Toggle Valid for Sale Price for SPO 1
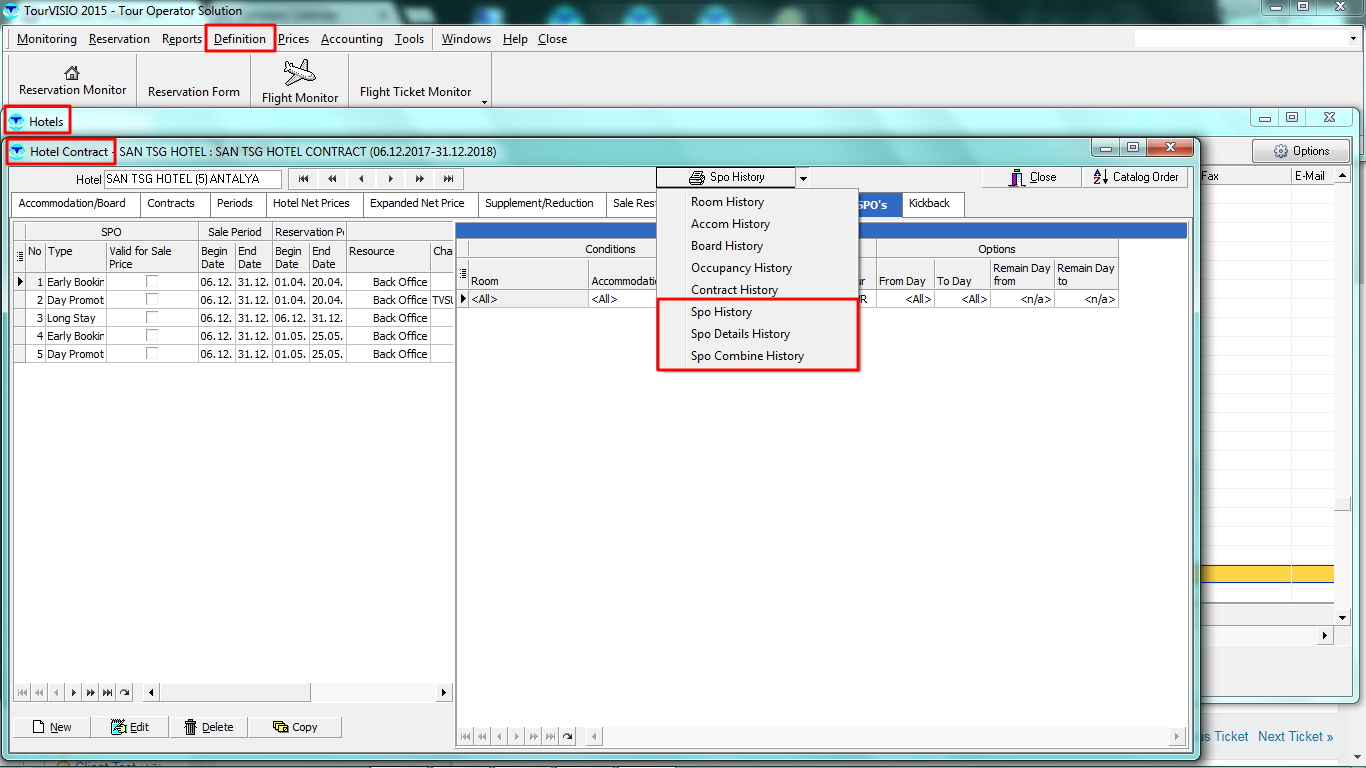Viewport: 1366px width, 768px height. point(152,282)
